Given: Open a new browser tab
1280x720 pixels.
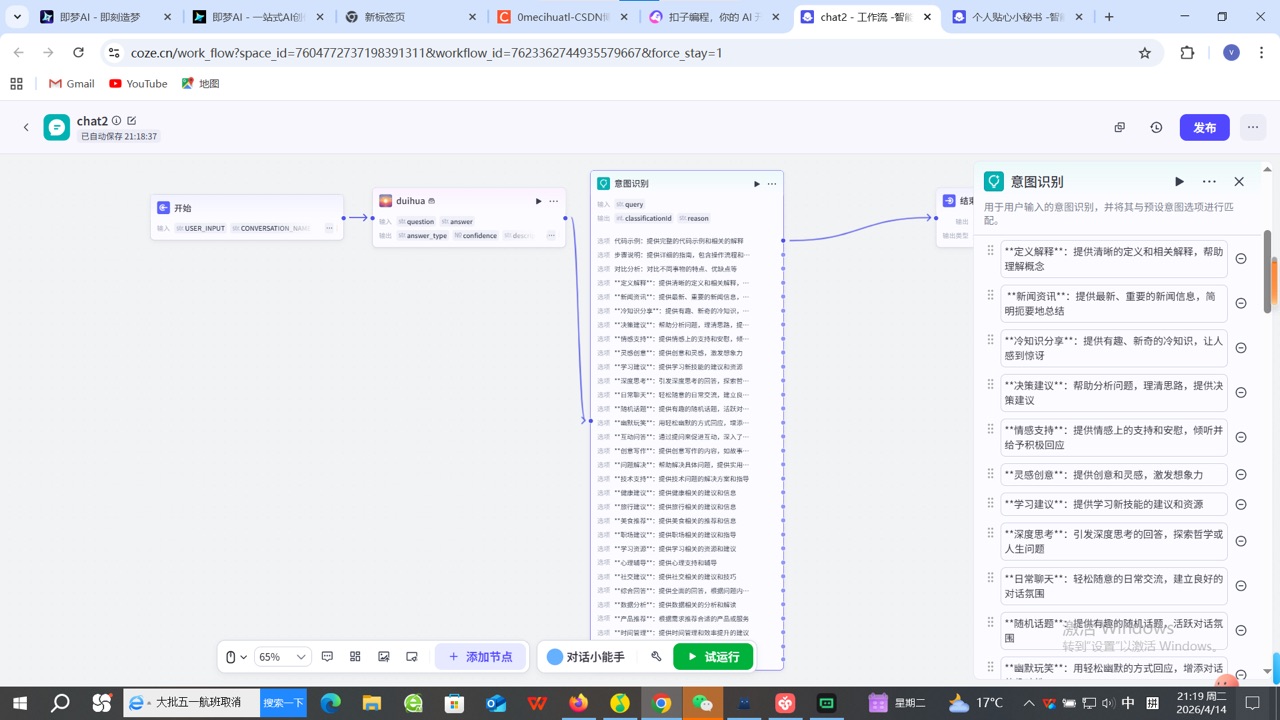Looking at the screenshot, I should pos(1109,17).
